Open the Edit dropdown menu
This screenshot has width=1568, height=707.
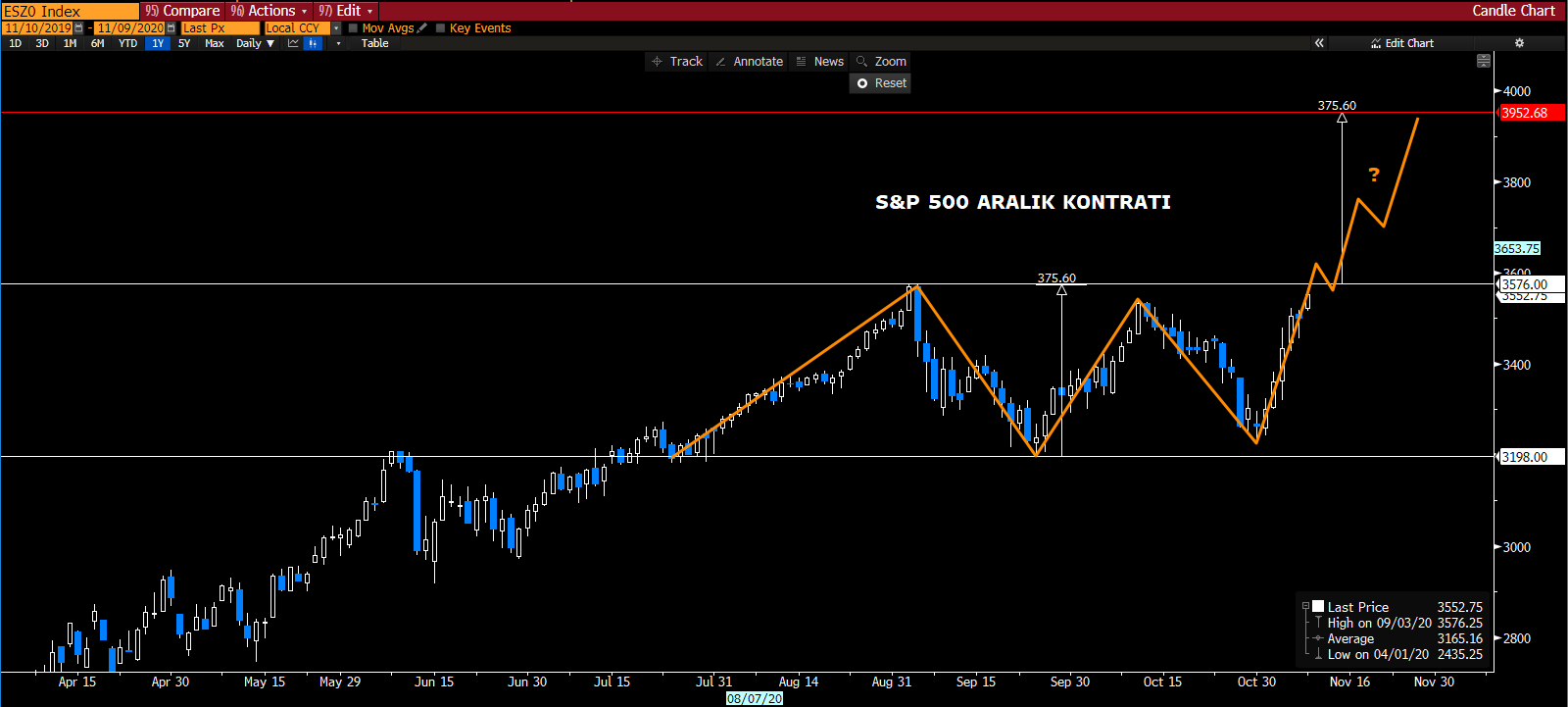345,11
